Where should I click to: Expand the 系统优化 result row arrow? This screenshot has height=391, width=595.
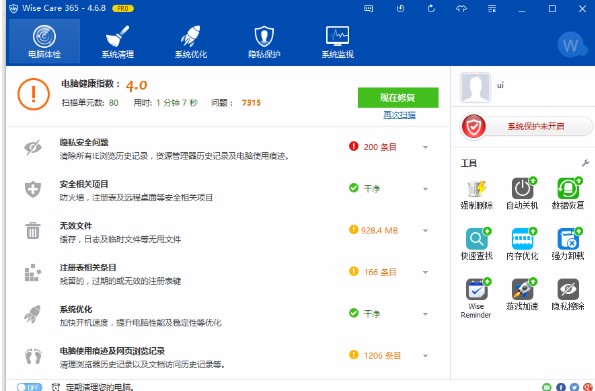point(425,314)
